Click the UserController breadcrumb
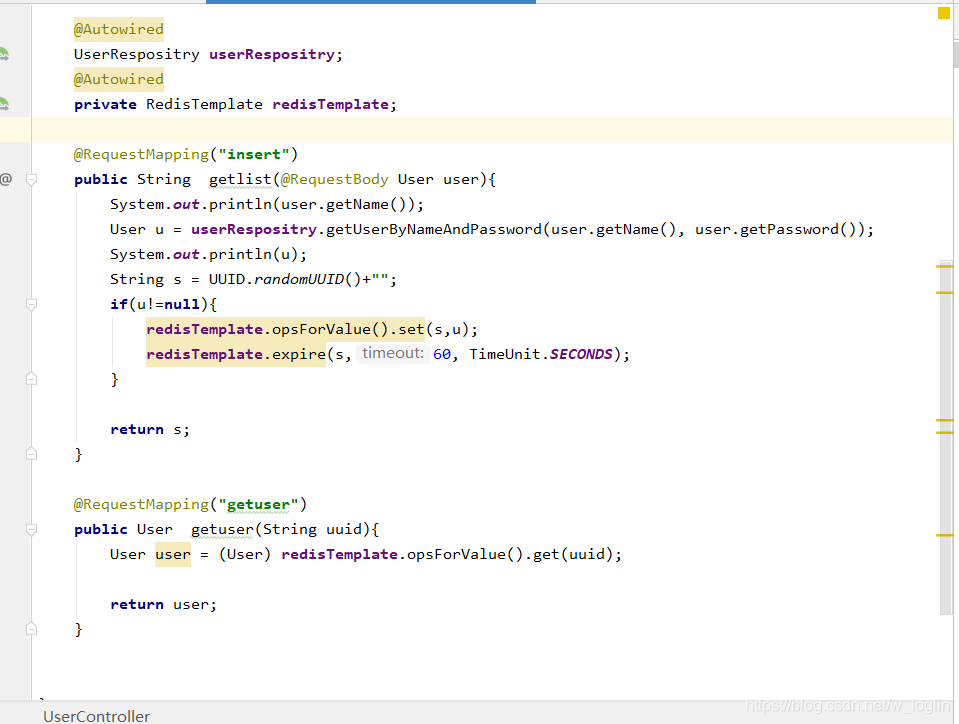Viewport: 959px width, 724px height. [x=97, y=716]
